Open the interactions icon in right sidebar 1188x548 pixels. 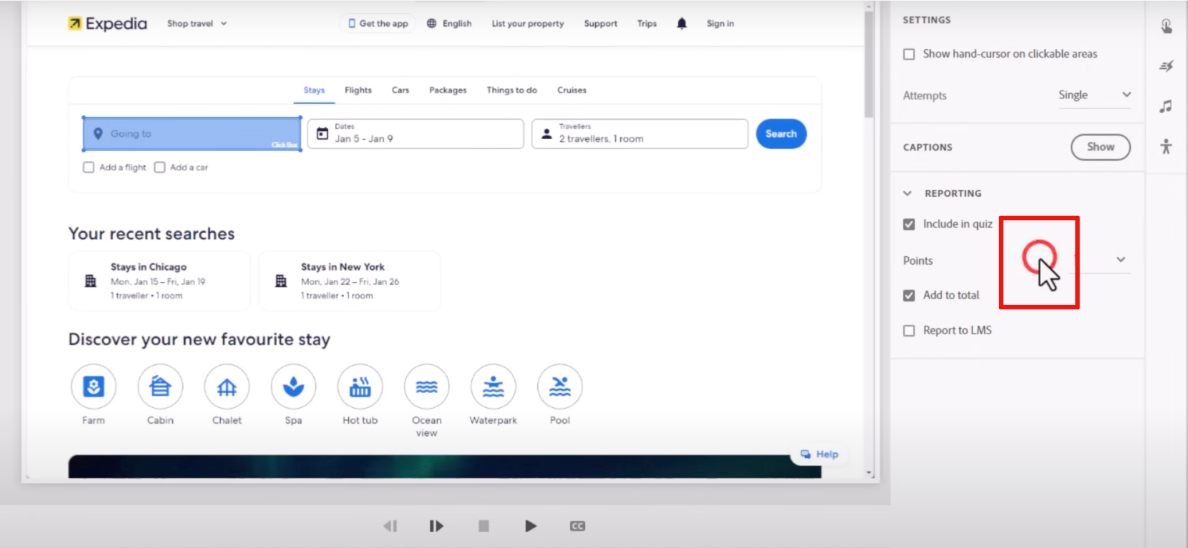coord(1167,27)
